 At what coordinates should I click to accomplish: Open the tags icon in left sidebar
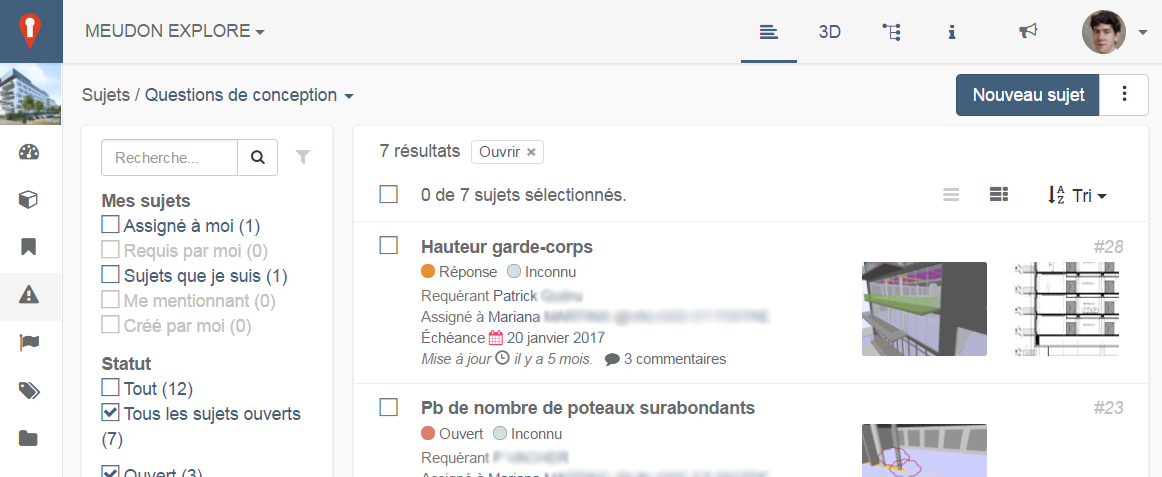click(x=29, y=391)
